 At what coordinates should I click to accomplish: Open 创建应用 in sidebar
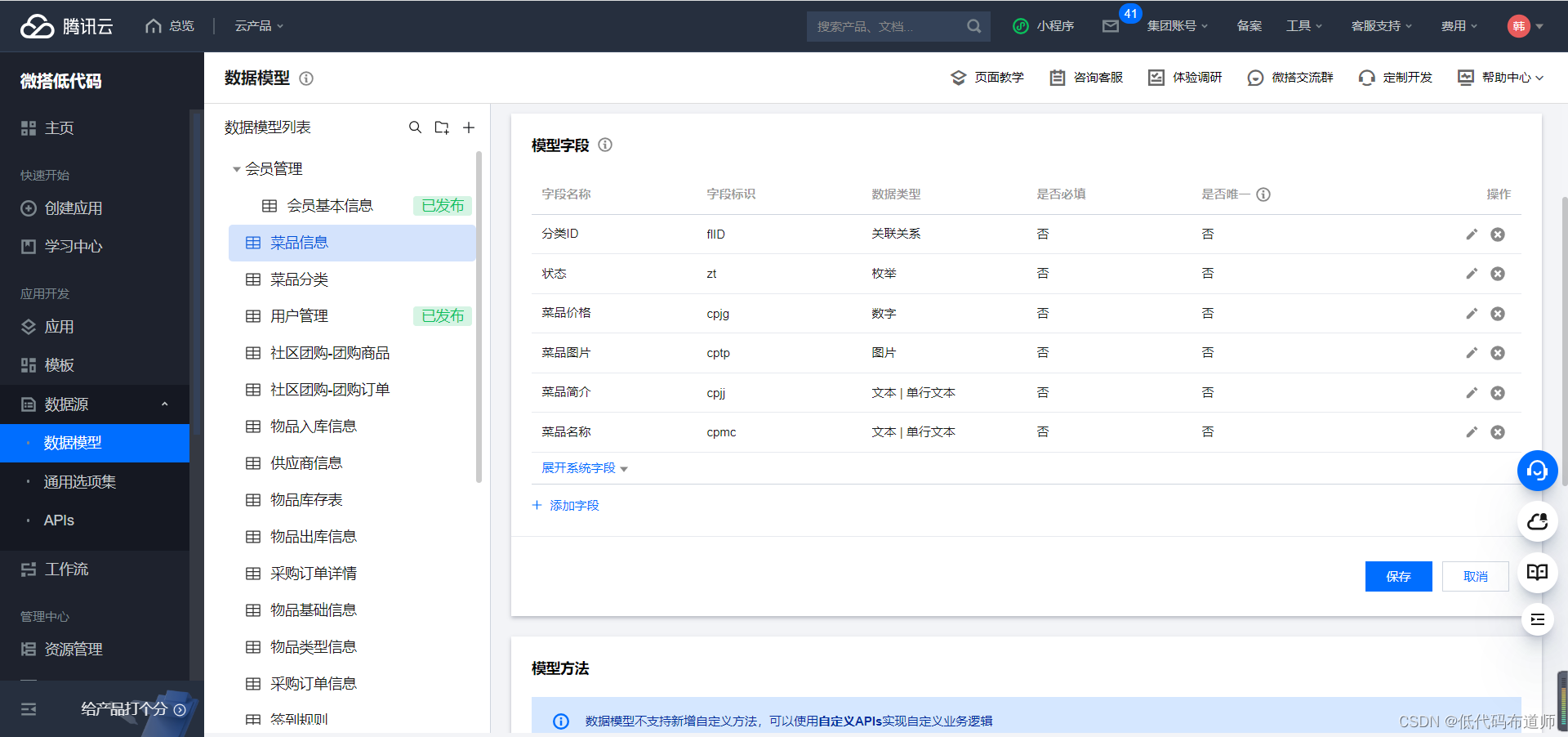point(95,208)
